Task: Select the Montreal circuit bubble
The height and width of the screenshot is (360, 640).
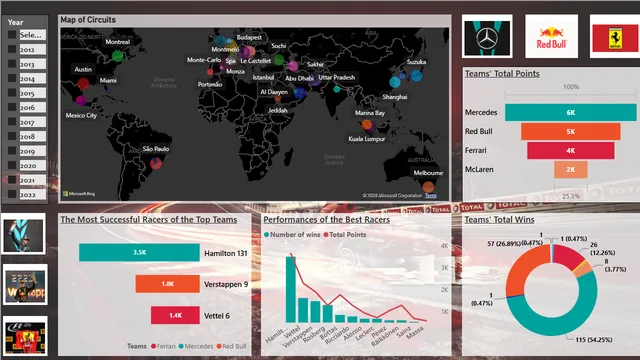Action: click(x=118, y=56)
